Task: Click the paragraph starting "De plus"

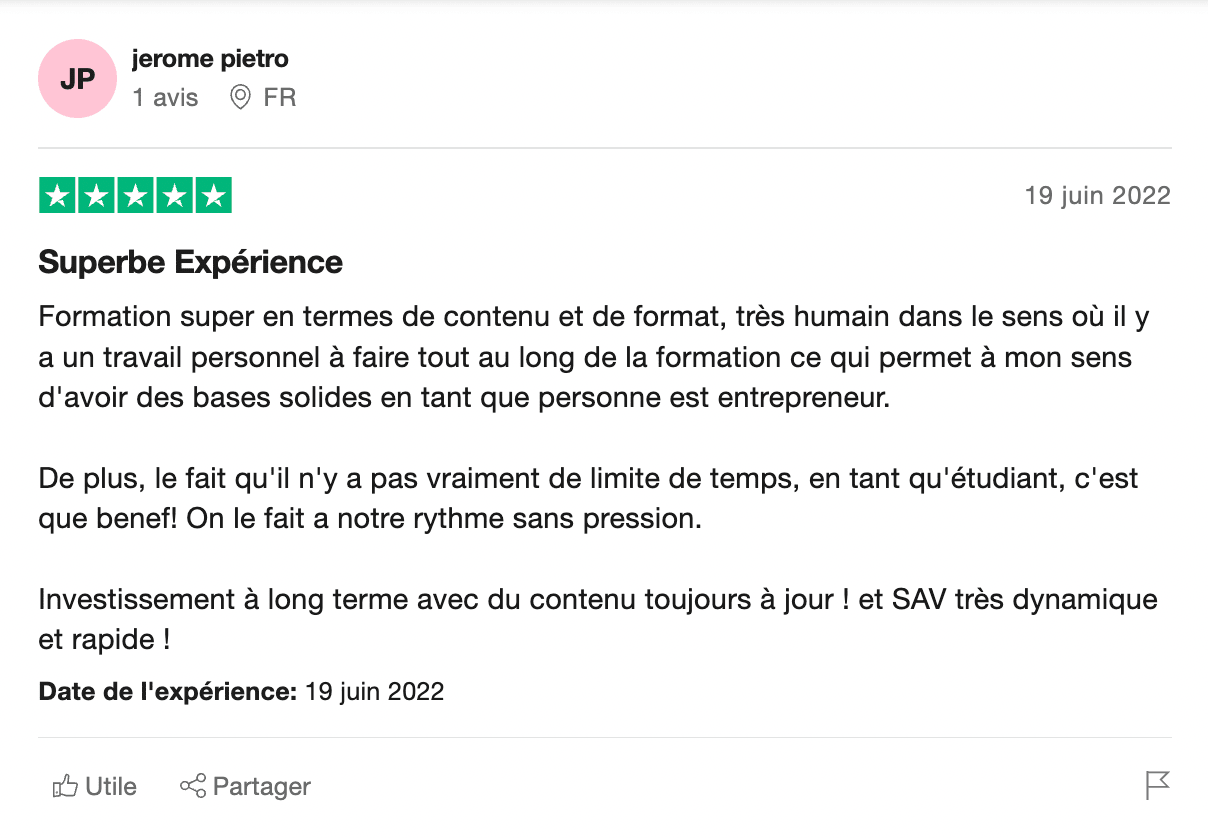Action: click(x=587, y=498)
